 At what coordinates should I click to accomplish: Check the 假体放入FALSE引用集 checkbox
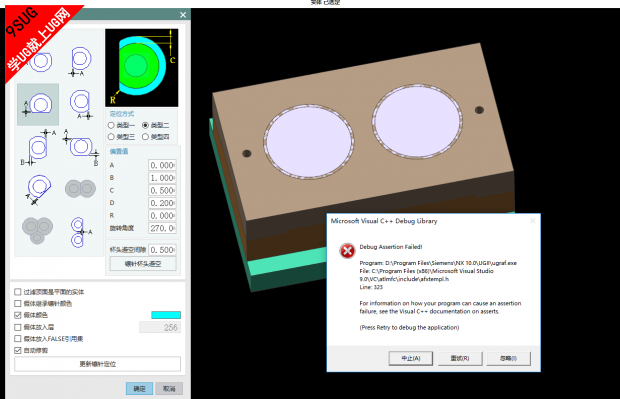(17, 338)
